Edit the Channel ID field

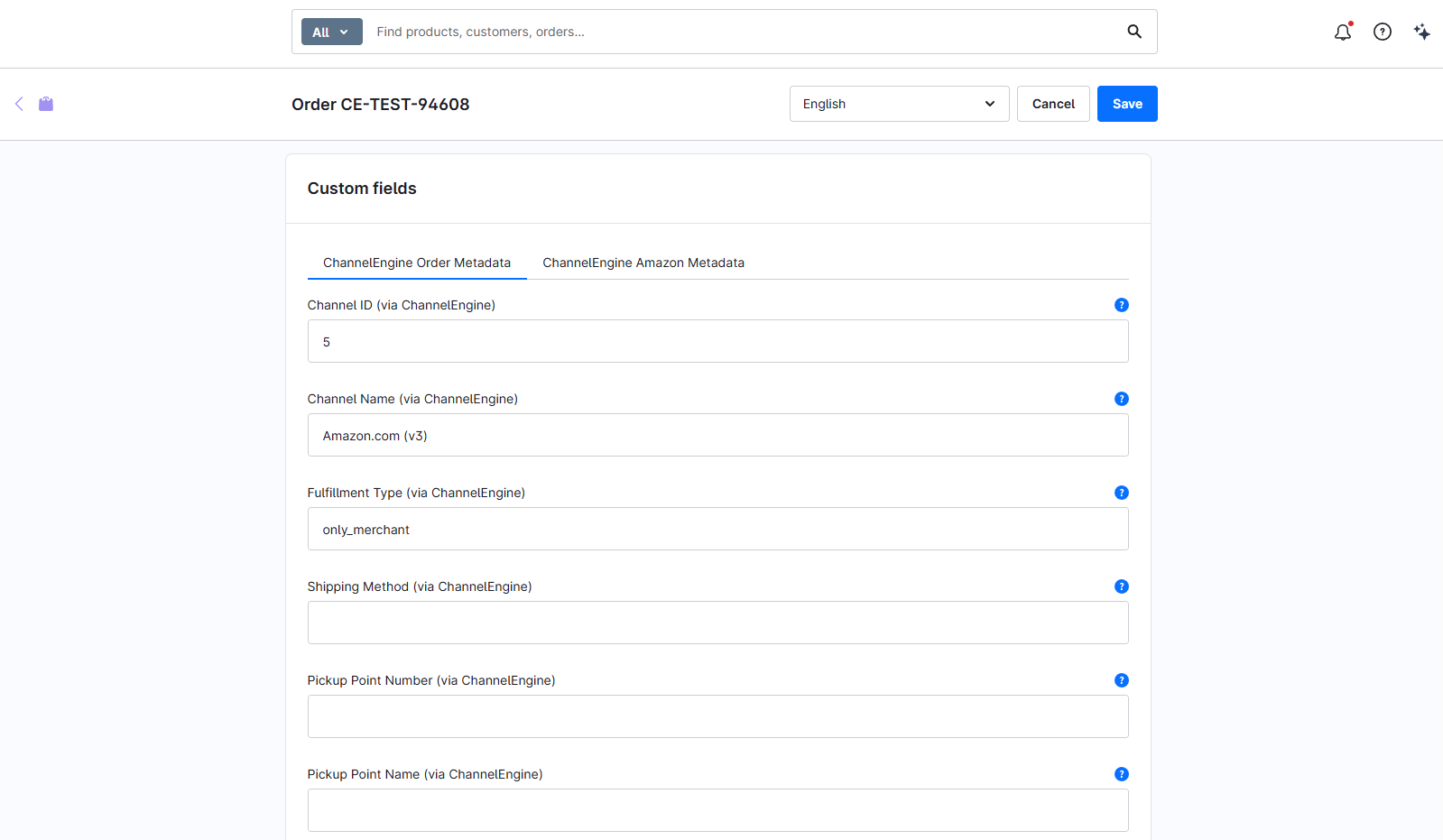(x=717, y=341)
